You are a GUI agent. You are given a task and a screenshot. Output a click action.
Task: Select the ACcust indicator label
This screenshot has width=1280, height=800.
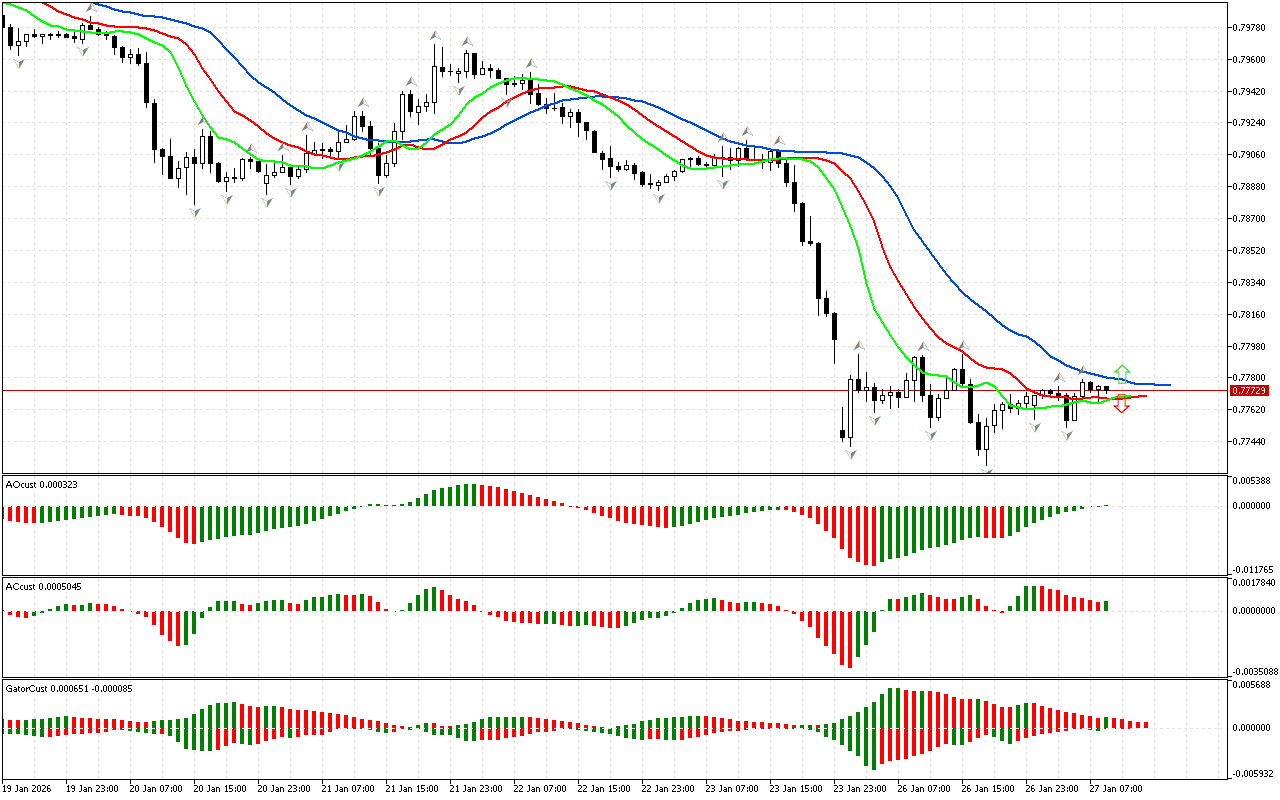[x=43, y=586]
